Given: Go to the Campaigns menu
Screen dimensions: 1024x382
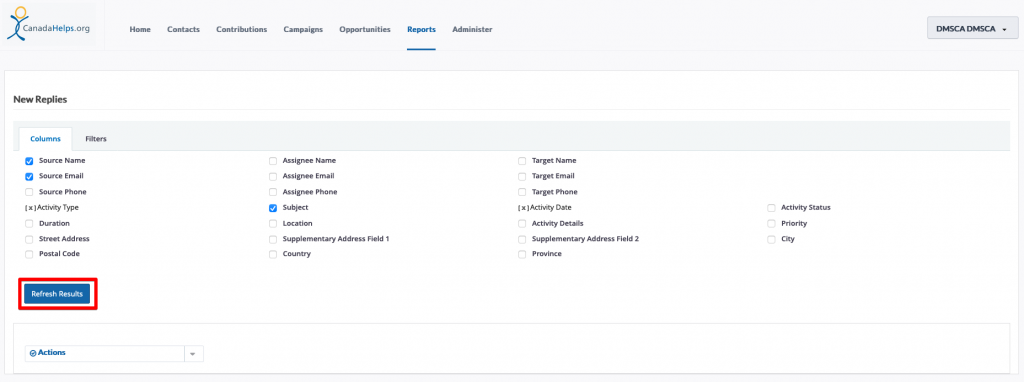Looking at the screenshot, I should click(303, 29).
